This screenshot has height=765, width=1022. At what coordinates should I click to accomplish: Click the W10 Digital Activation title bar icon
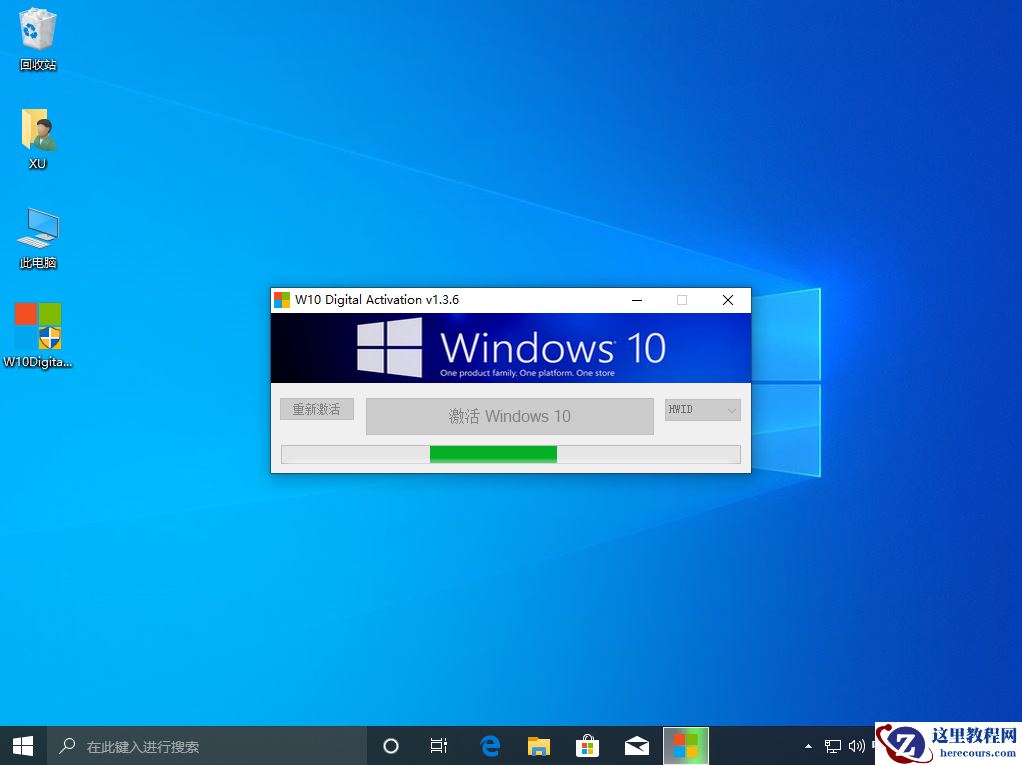pyautogui.click(x=282, y=300)
